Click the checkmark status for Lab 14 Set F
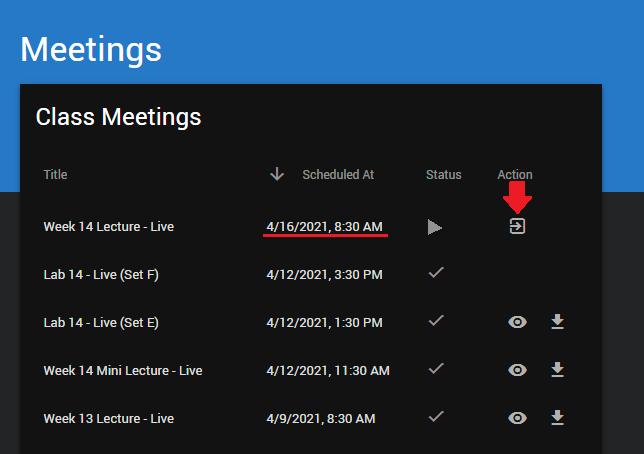644x454 pixels. pyautogui.click(x=436, y=272)
